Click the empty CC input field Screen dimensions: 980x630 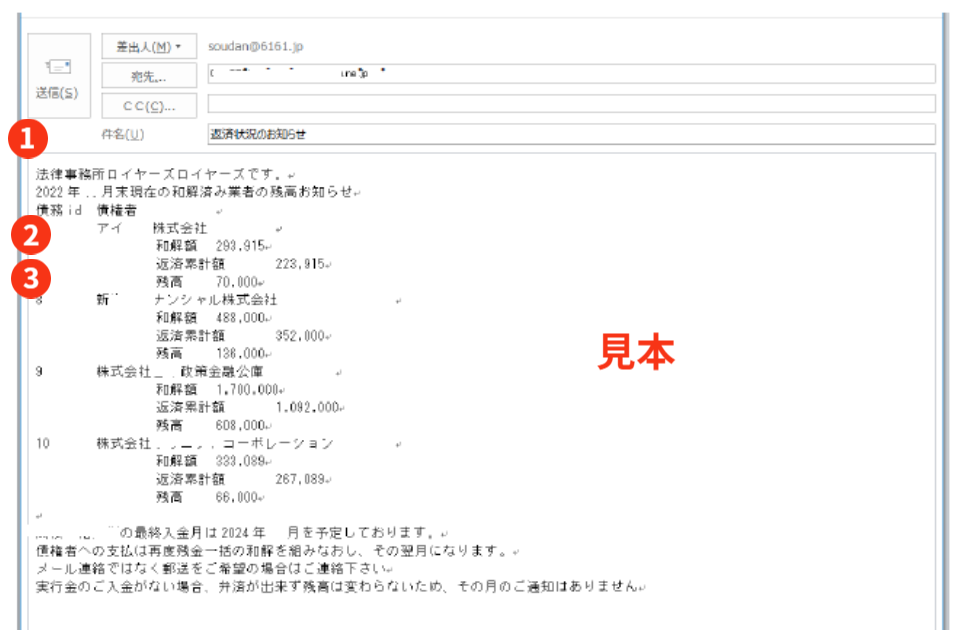point(571,103)
